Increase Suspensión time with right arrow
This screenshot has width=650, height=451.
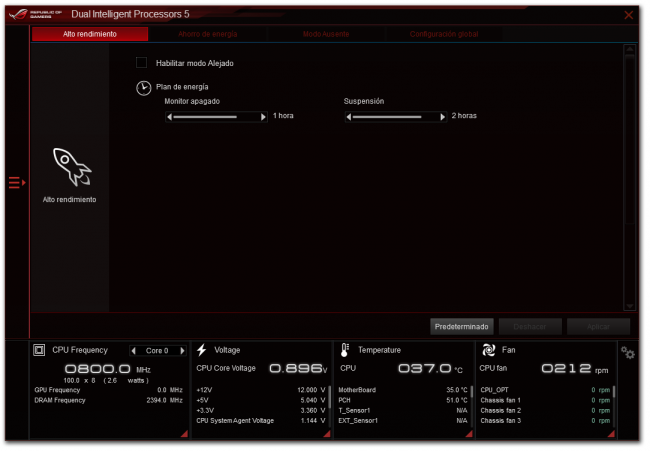point(443,117)
